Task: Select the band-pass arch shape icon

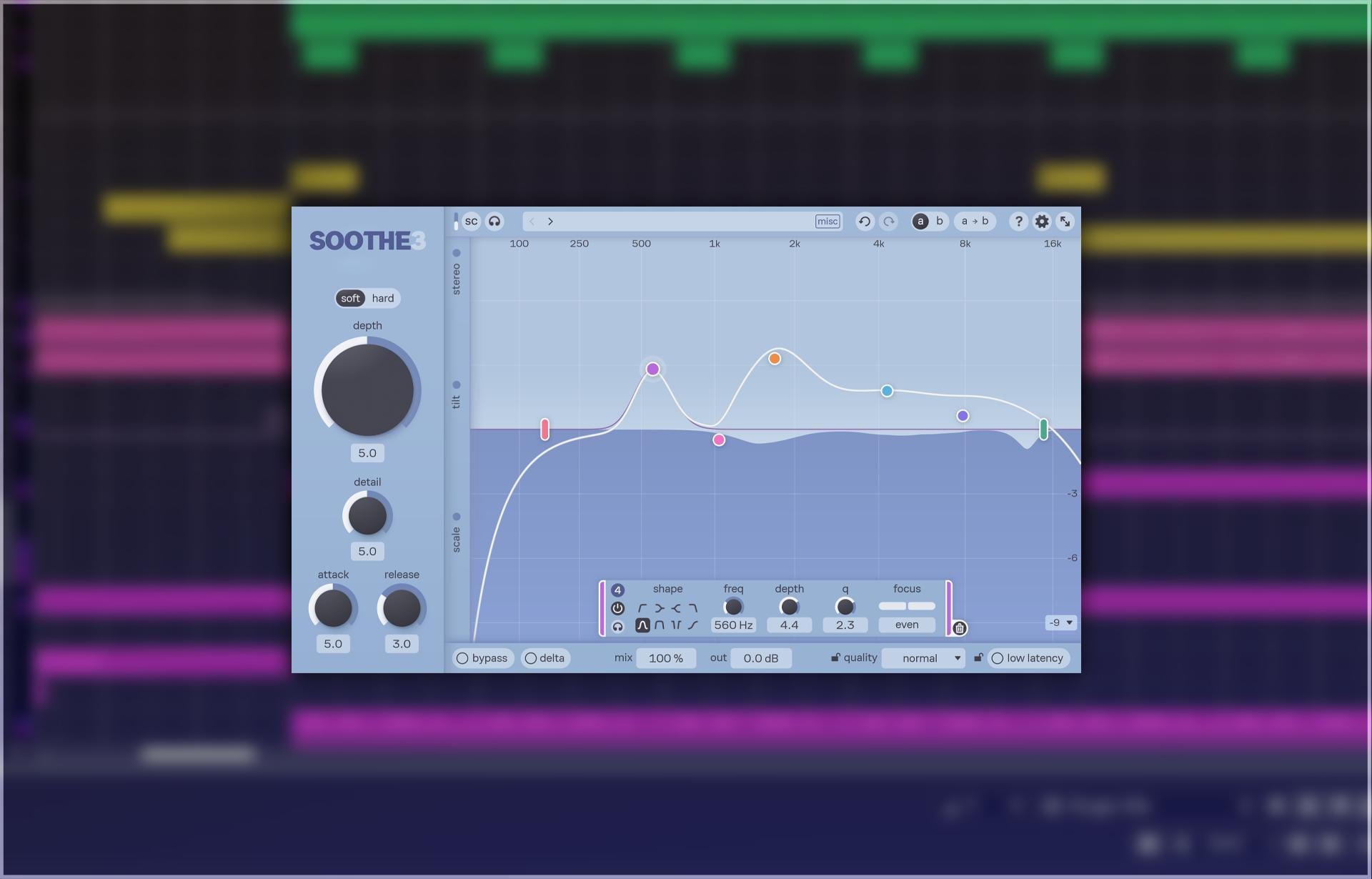Action: [x=659, y=625]
